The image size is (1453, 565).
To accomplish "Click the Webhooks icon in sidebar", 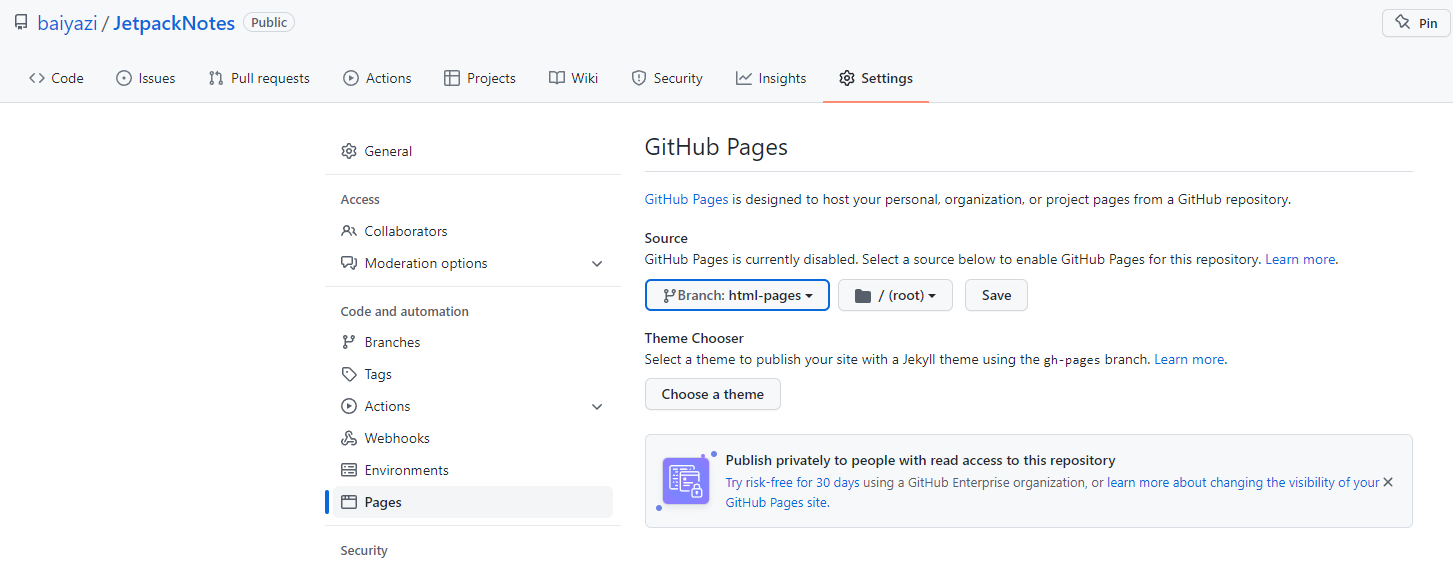I will pos(349,438).
